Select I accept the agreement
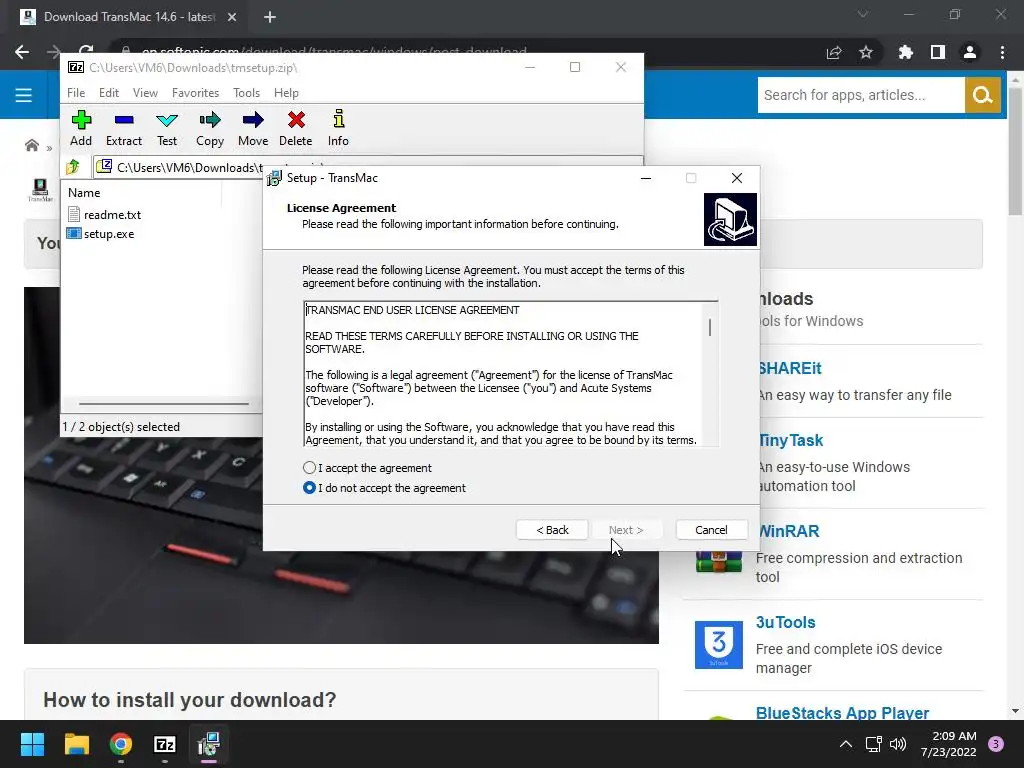 click(x=310, y=468)
